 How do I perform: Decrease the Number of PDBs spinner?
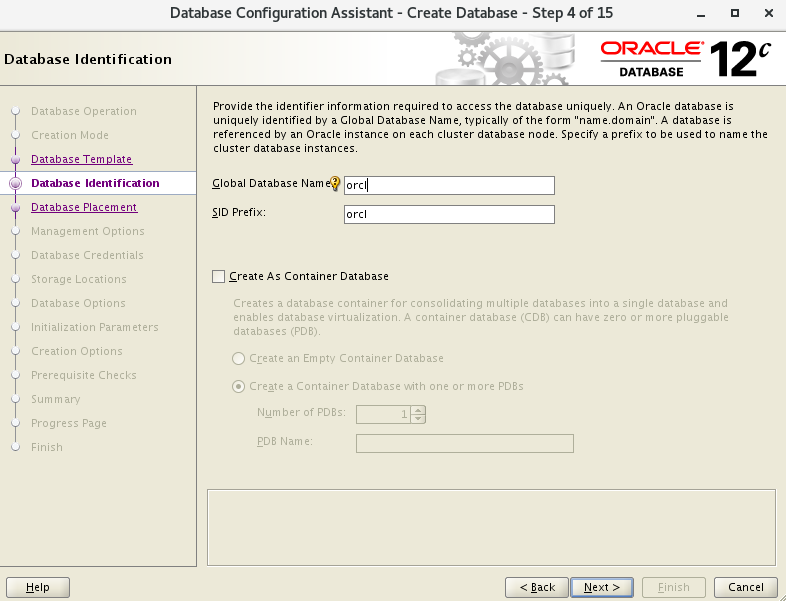(418, 419)
